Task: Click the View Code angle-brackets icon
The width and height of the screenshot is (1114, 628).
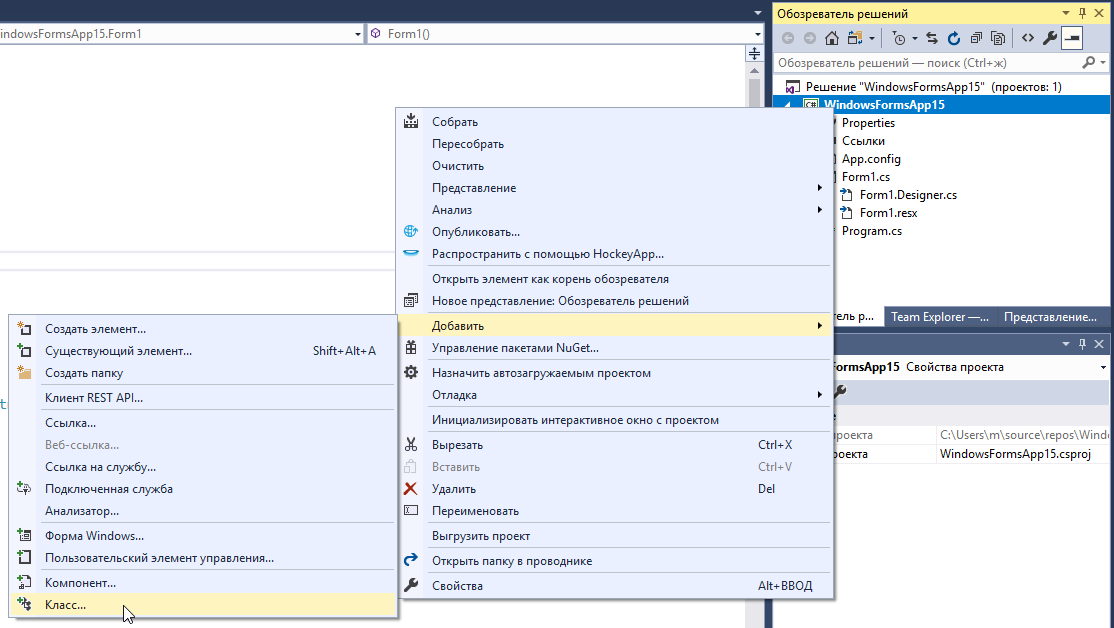Action: tap(1027, 39)
